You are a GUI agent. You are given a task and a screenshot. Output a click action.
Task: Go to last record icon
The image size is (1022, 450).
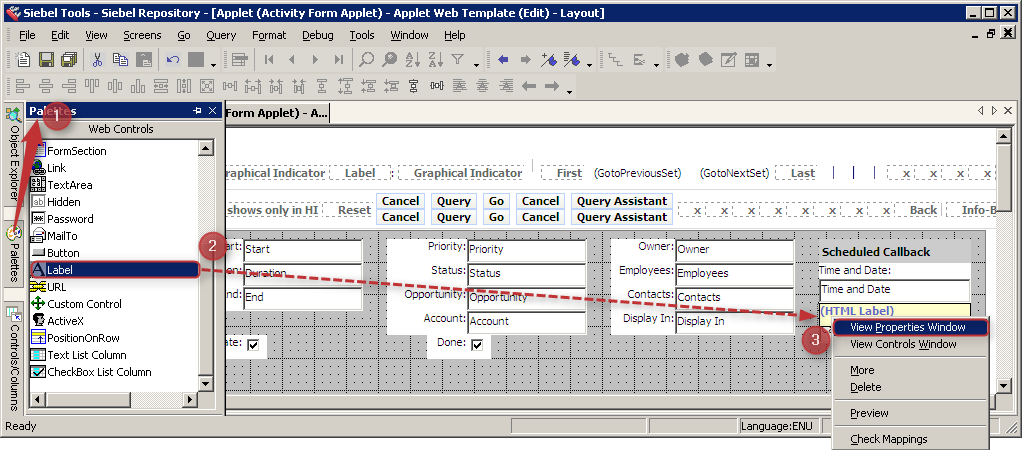pos(338,60)
